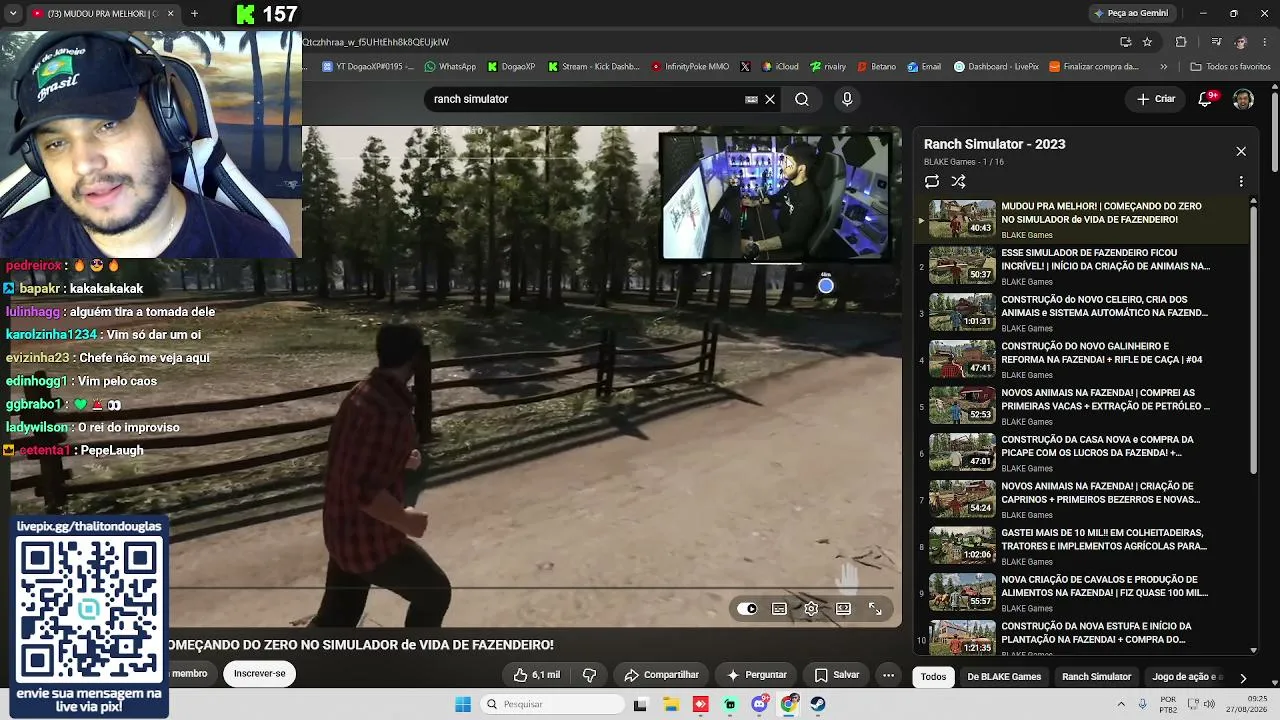Open YouTube notifications bell

1206,99
